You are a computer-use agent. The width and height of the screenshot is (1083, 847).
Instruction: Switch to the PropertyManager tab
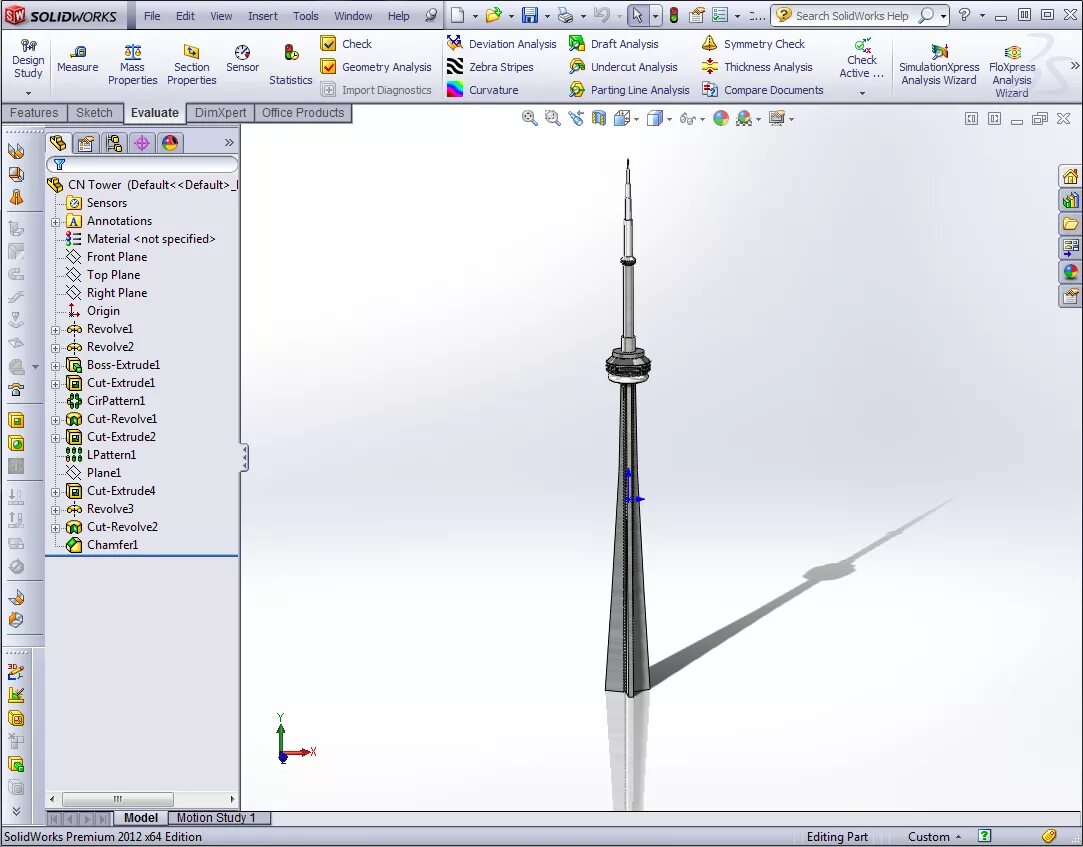click(86, 143)
